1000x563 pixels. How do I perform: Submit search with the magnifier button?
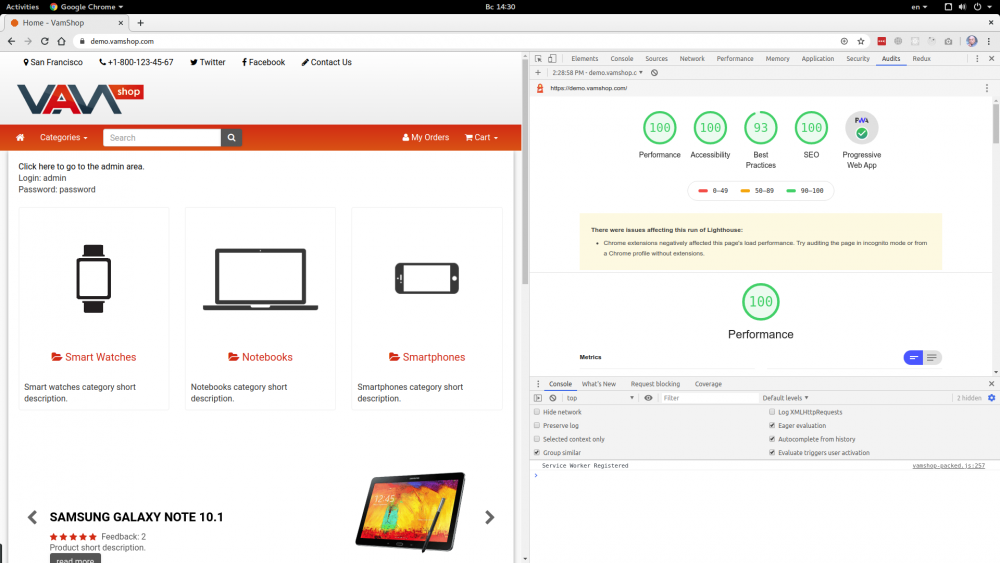click(x=232, y=138)
